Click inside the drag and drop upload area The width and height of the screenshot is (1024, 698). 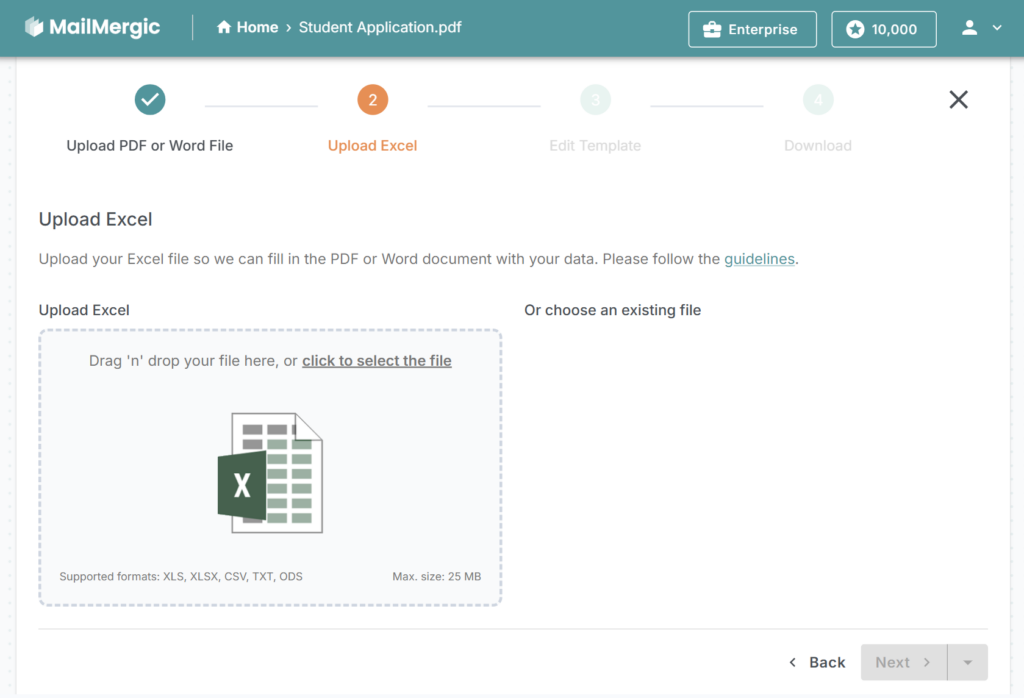270,470
